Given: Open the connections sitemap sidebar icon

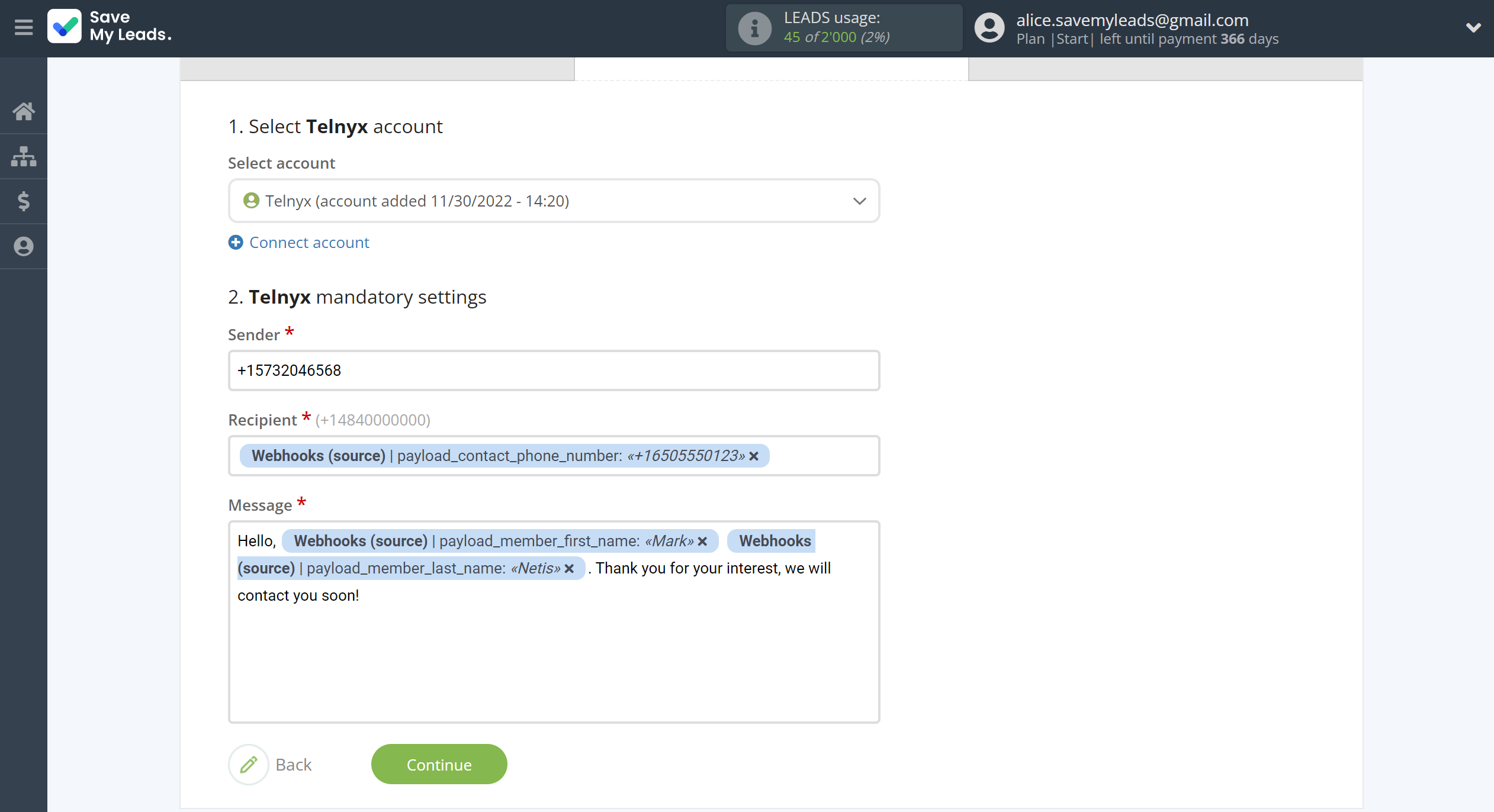Looking at the screenshot, I should [x=24, y=156].
